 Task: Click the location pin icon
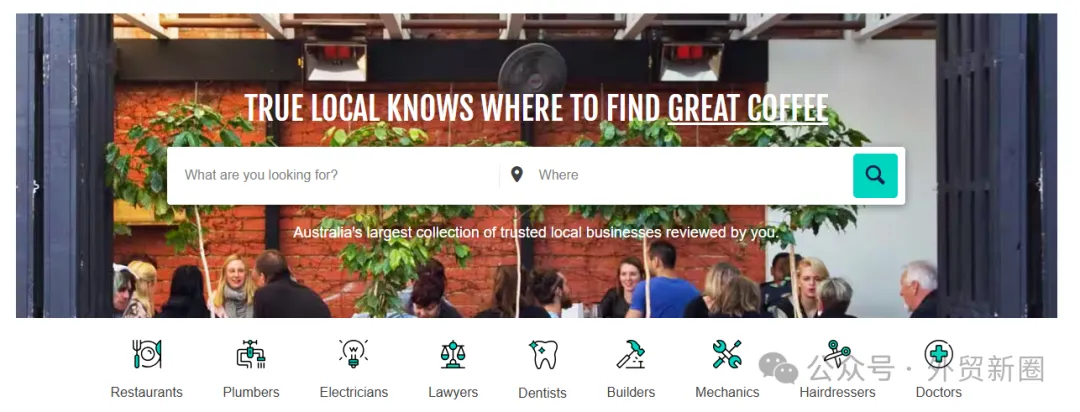click(x=517, y=174)
